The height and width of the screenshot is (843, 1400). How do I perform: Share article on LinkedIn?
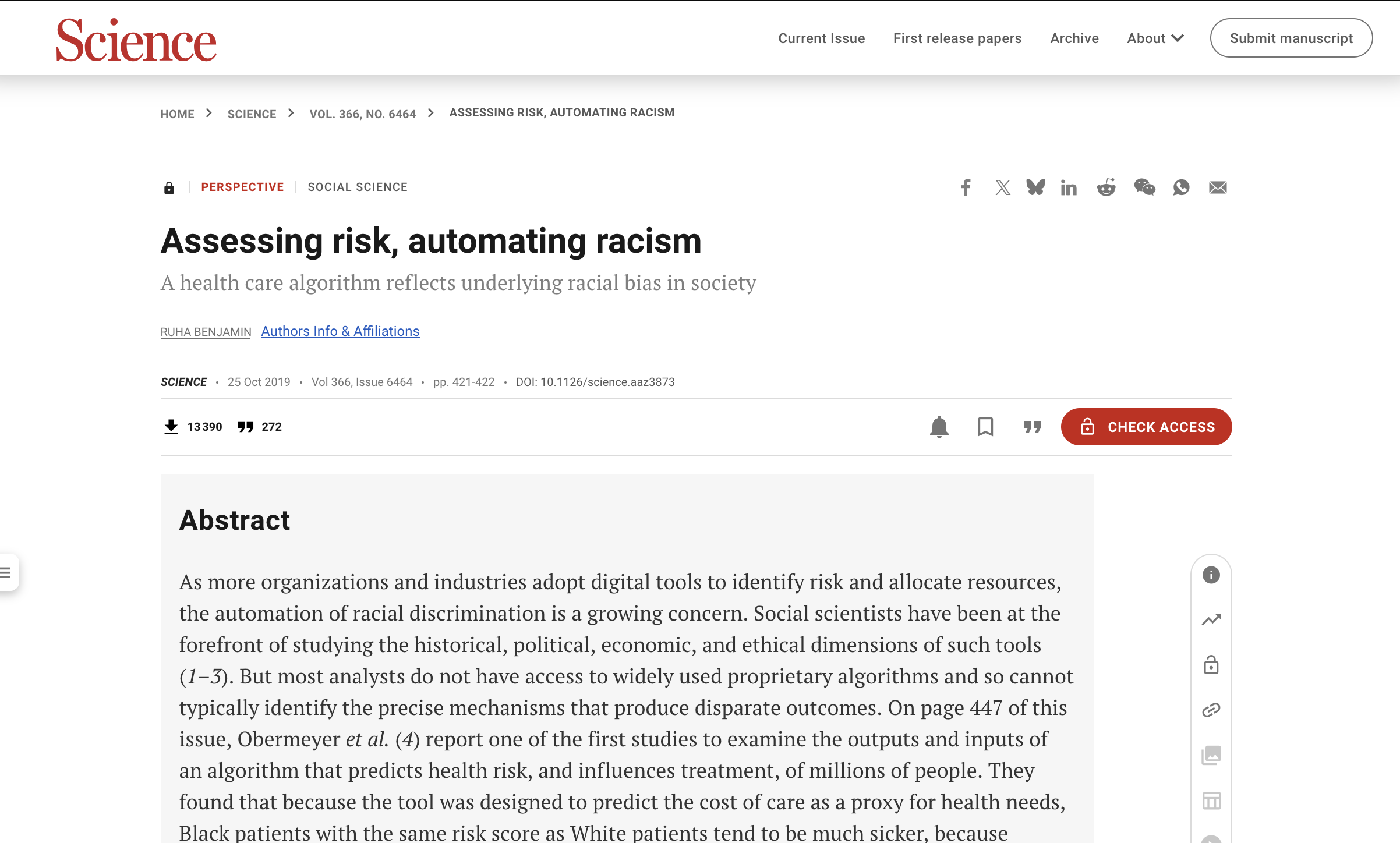point(1069,187)
